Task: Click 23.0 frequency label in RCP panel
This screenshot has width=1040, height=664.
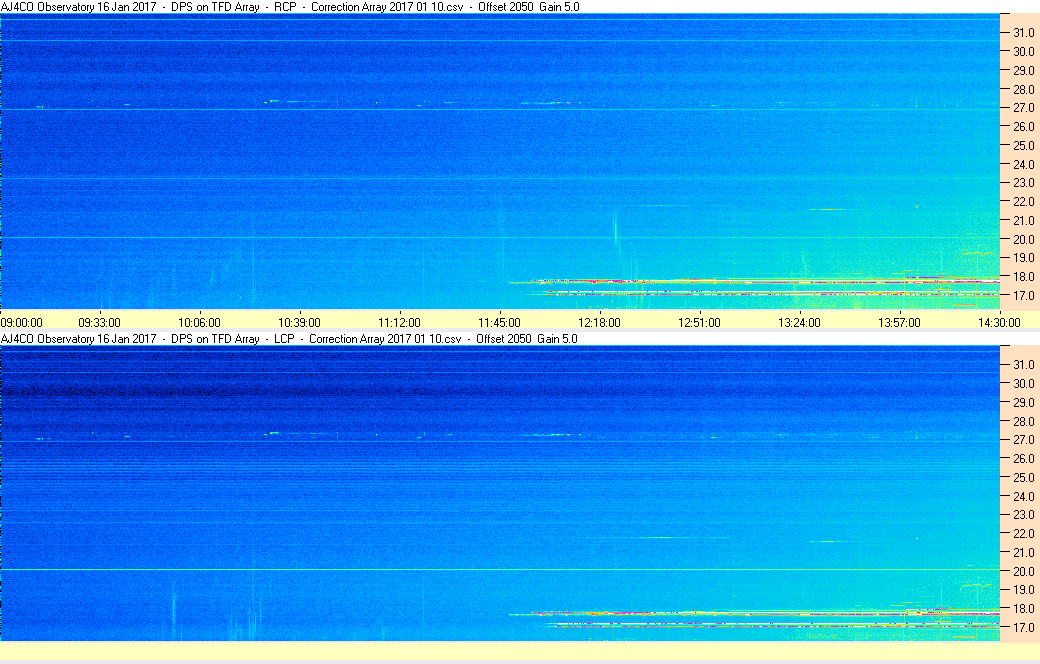Action: coord(1023,182)
